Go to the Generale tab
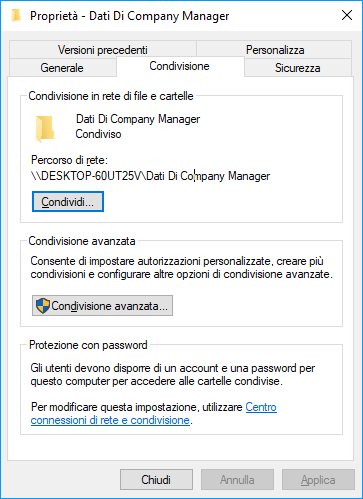 (62, 68)
